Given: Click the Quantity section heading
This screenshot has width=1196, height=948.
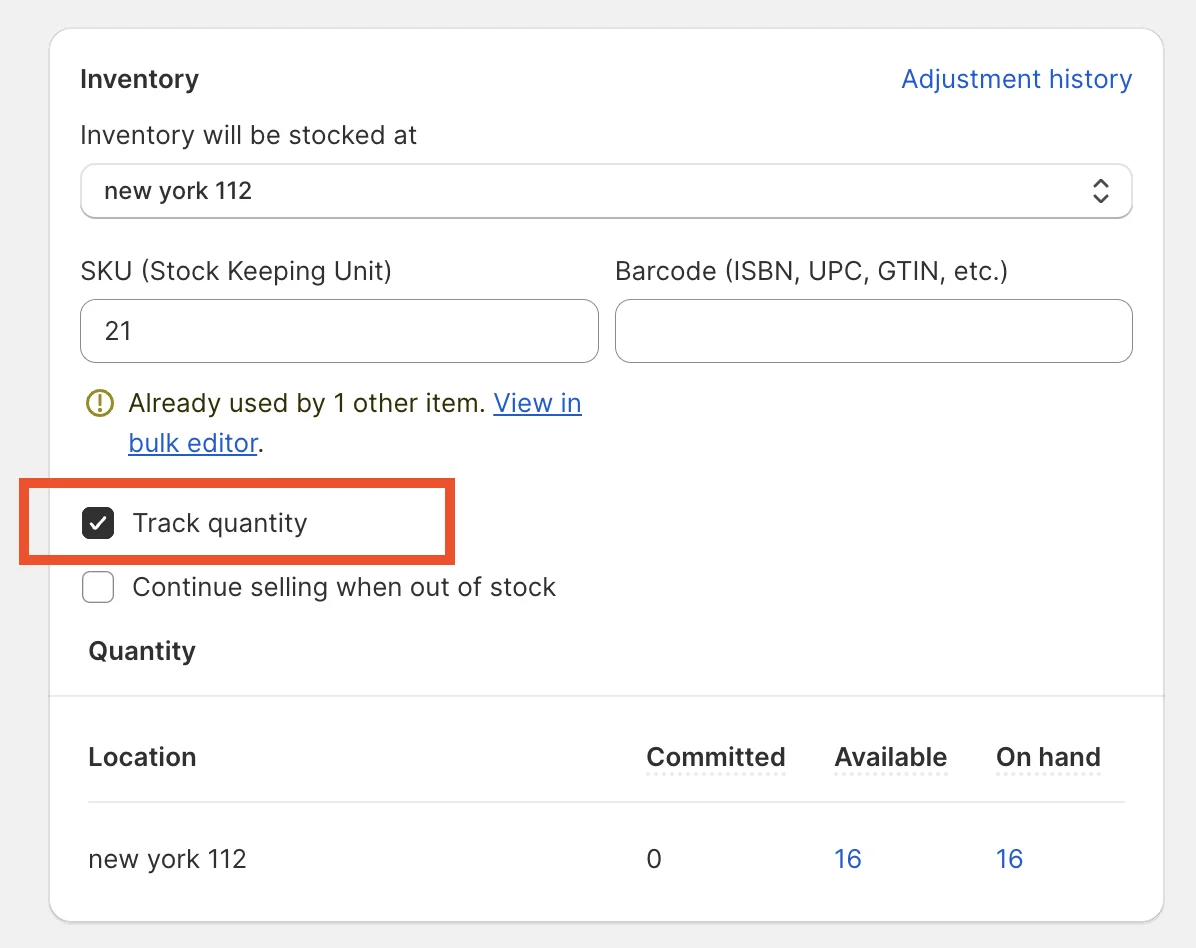Looking at the screenshot, I should 142,651.
